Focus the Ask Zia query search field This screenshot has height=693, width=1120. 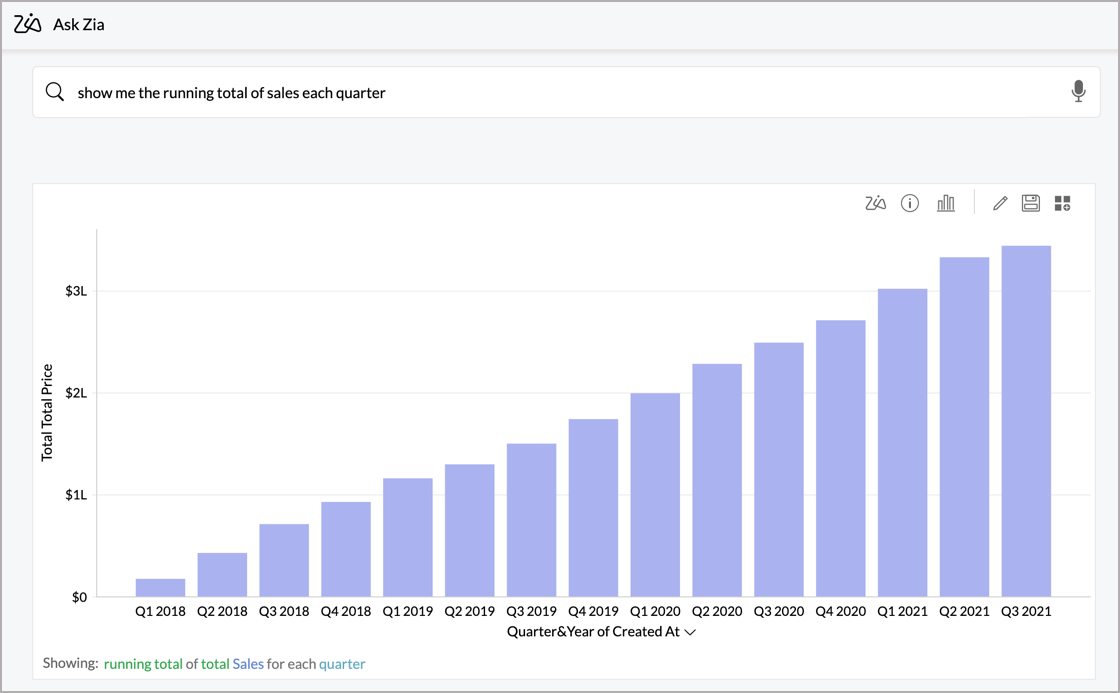tap(560, 92)
